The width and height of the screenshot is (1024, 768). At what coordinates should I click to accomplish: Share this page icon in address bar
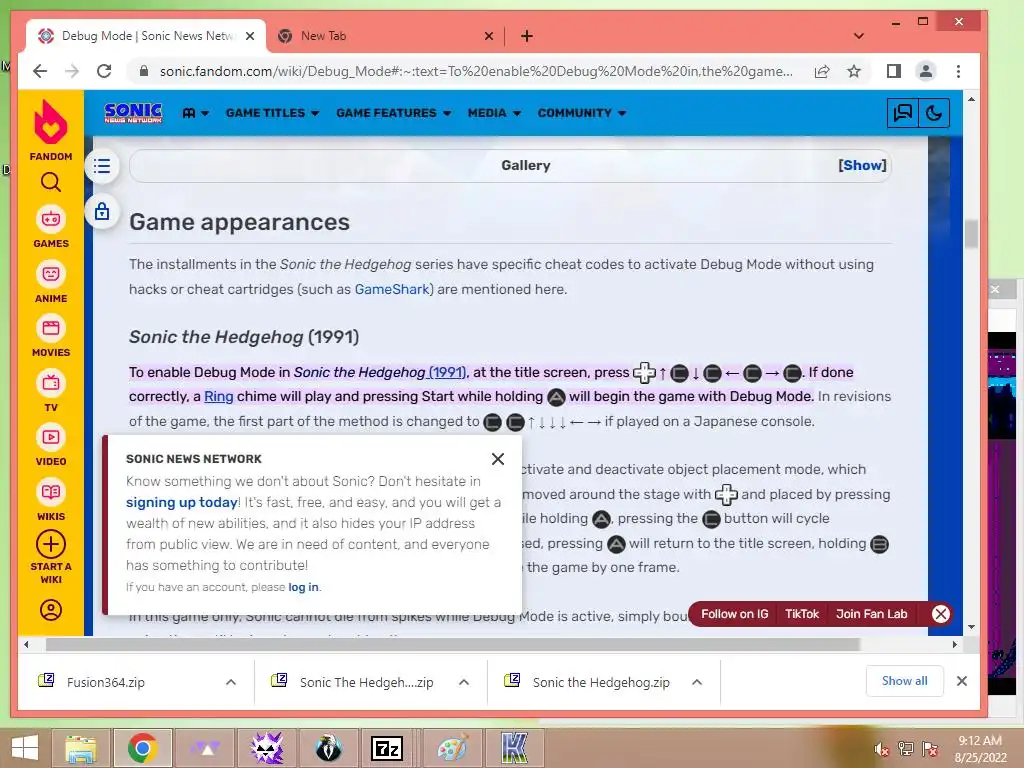[822, 71]
